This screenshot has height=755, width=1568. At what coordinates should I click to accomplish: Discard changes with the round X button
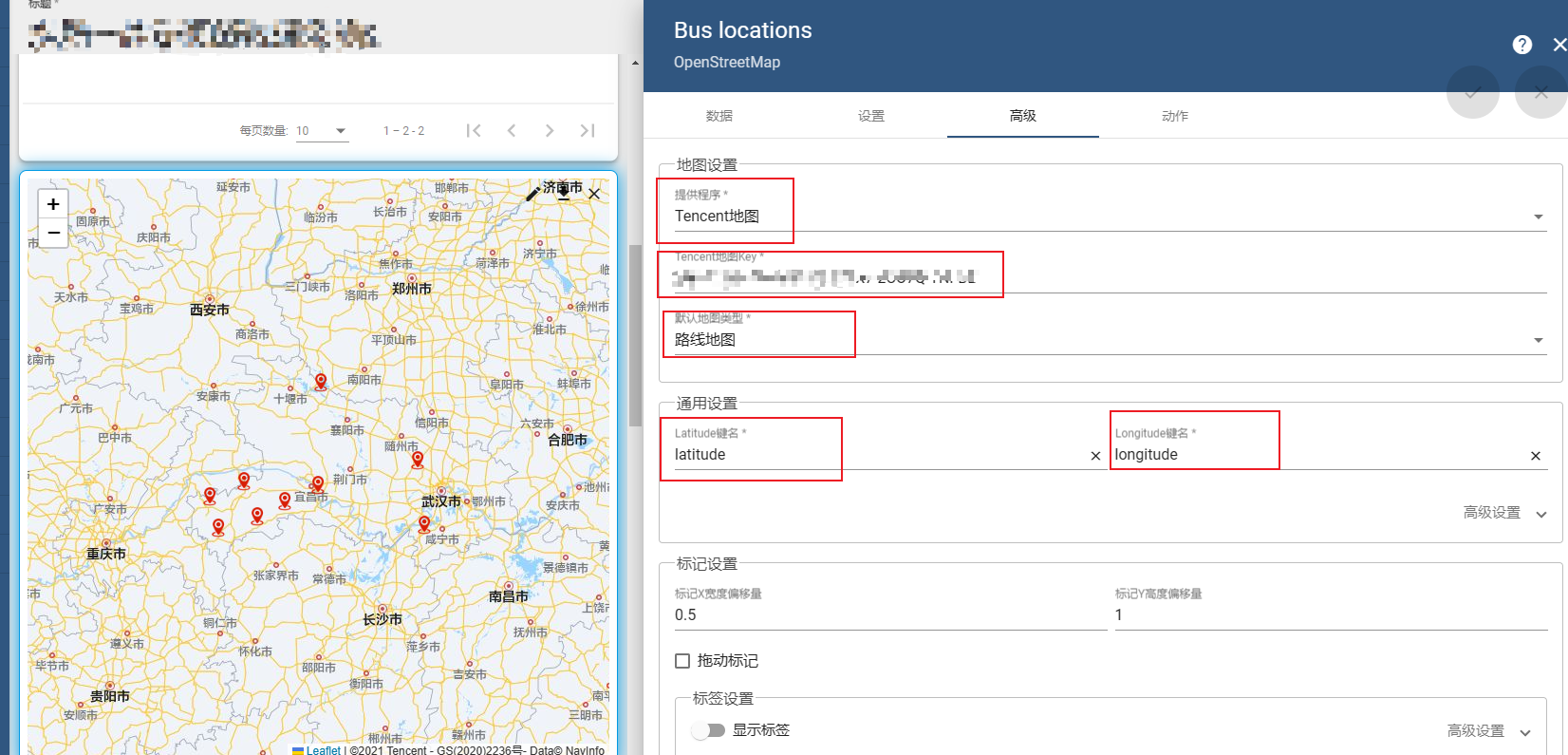1541,92
